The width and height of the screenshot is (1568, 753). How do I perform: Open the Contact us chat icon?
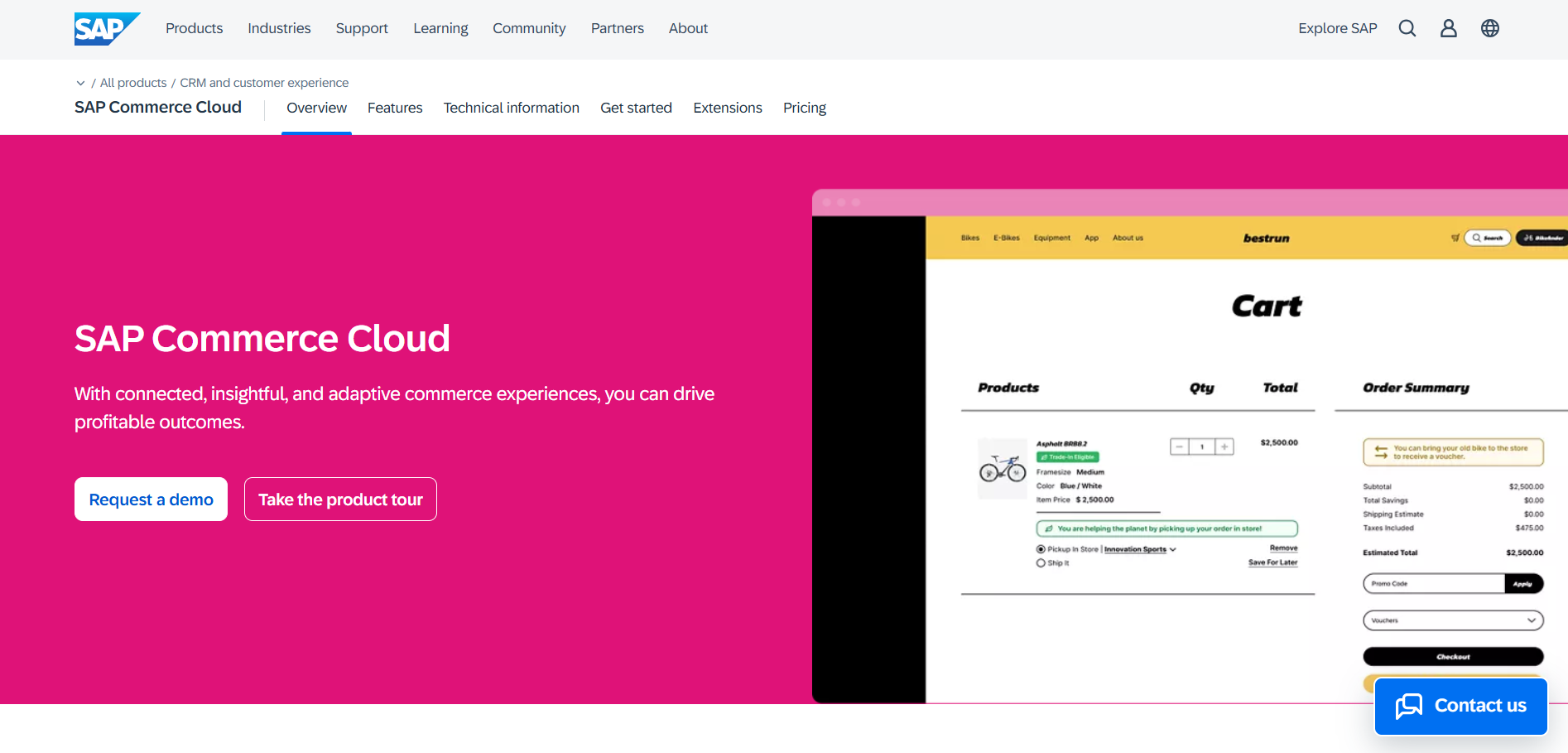click(1410, 706)
